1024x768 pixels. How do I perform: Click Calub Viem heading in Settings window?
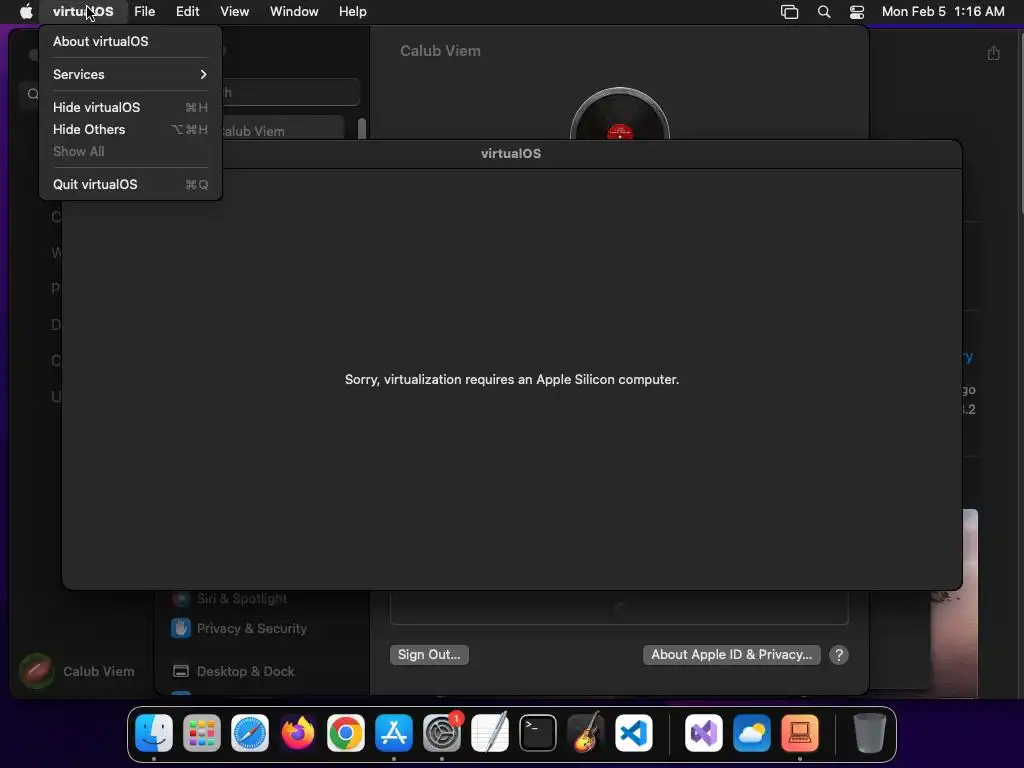[x=440, y=51]
